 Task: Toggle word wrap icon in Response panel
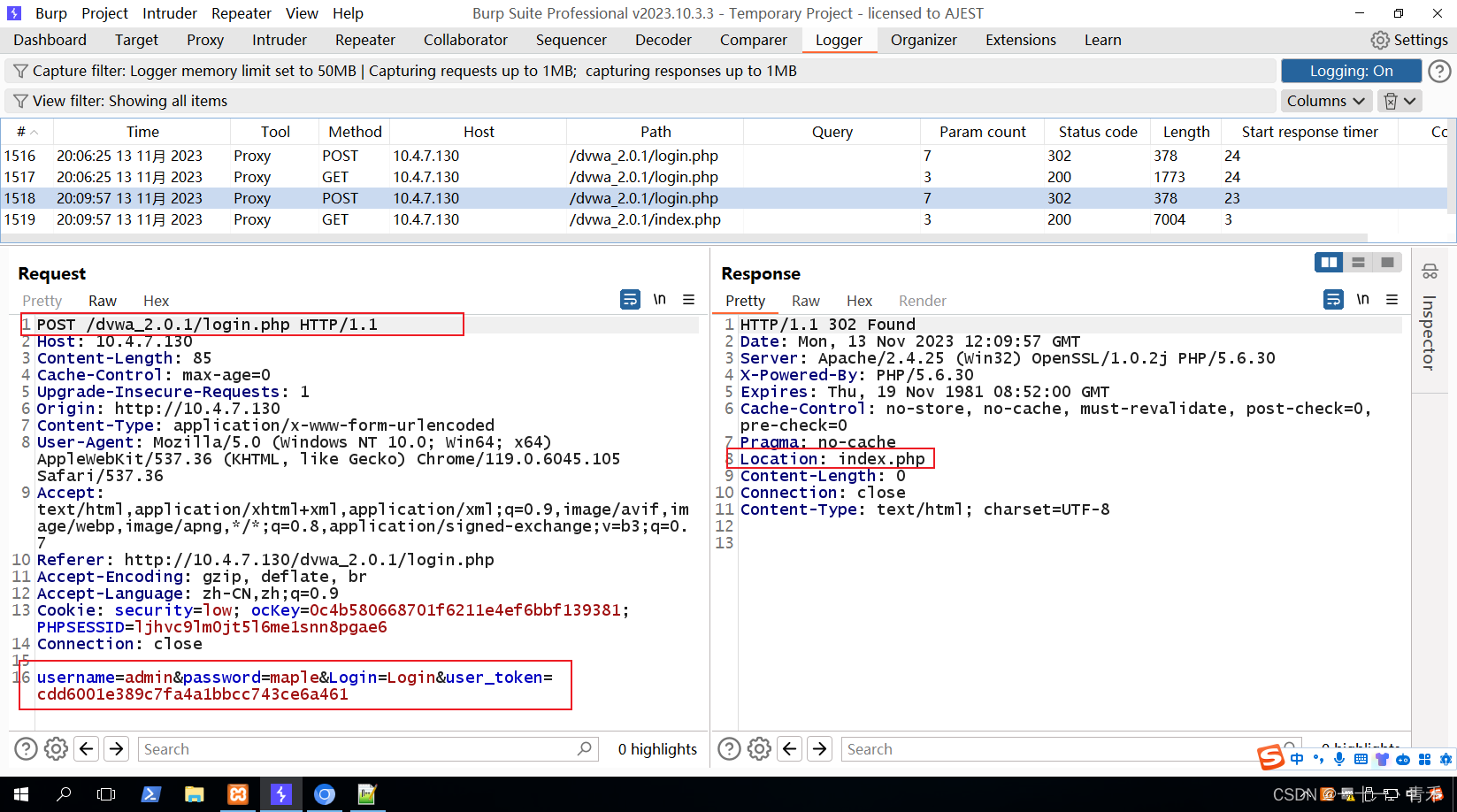(1333, 300)
